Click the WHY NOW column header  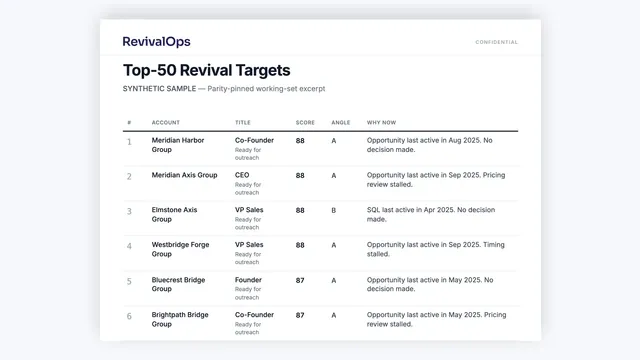tap(381, 122)
